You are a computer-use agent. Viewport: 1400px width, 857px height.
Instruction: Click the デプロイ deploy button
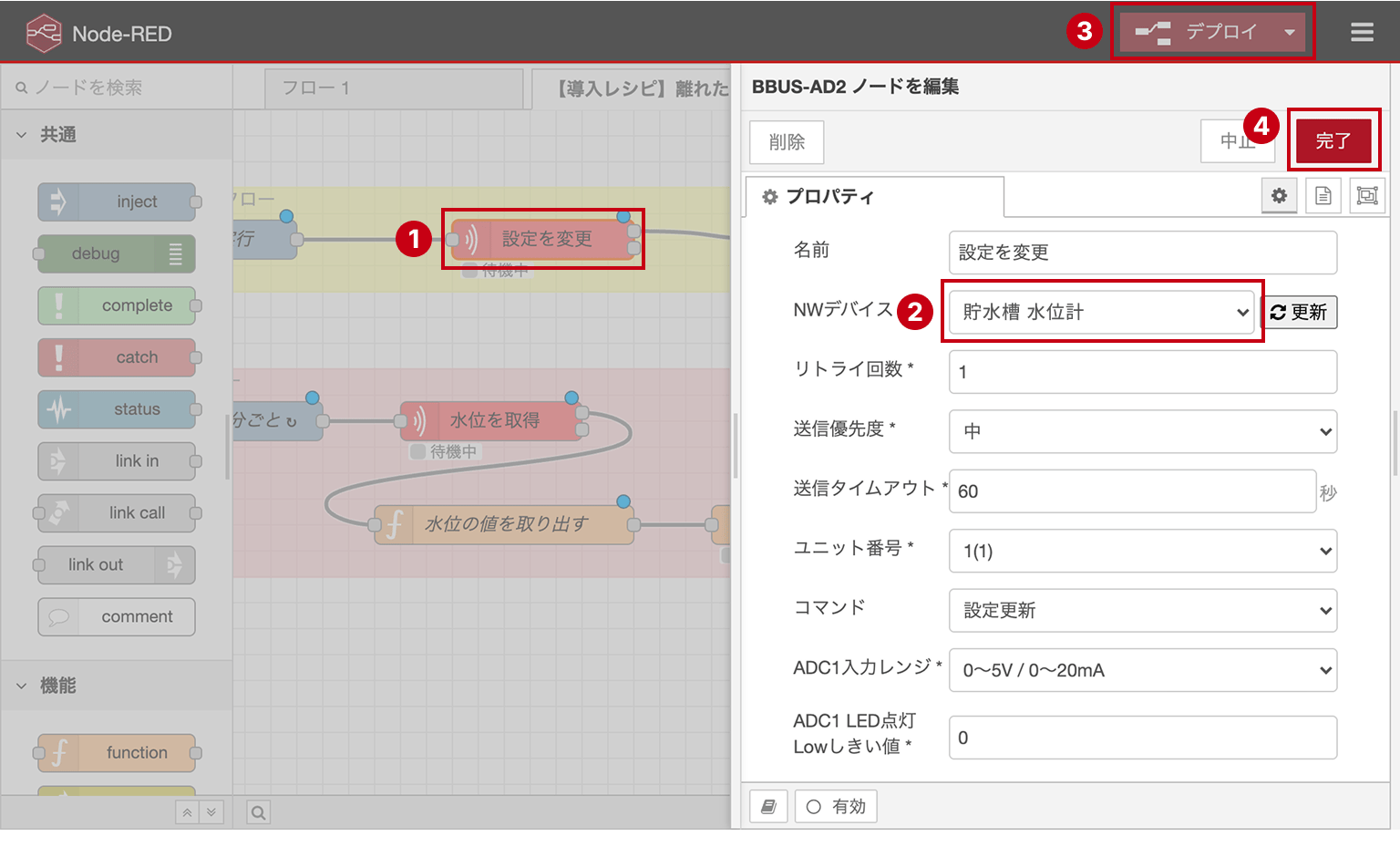pyautogui.click(x=1197, y=32)
